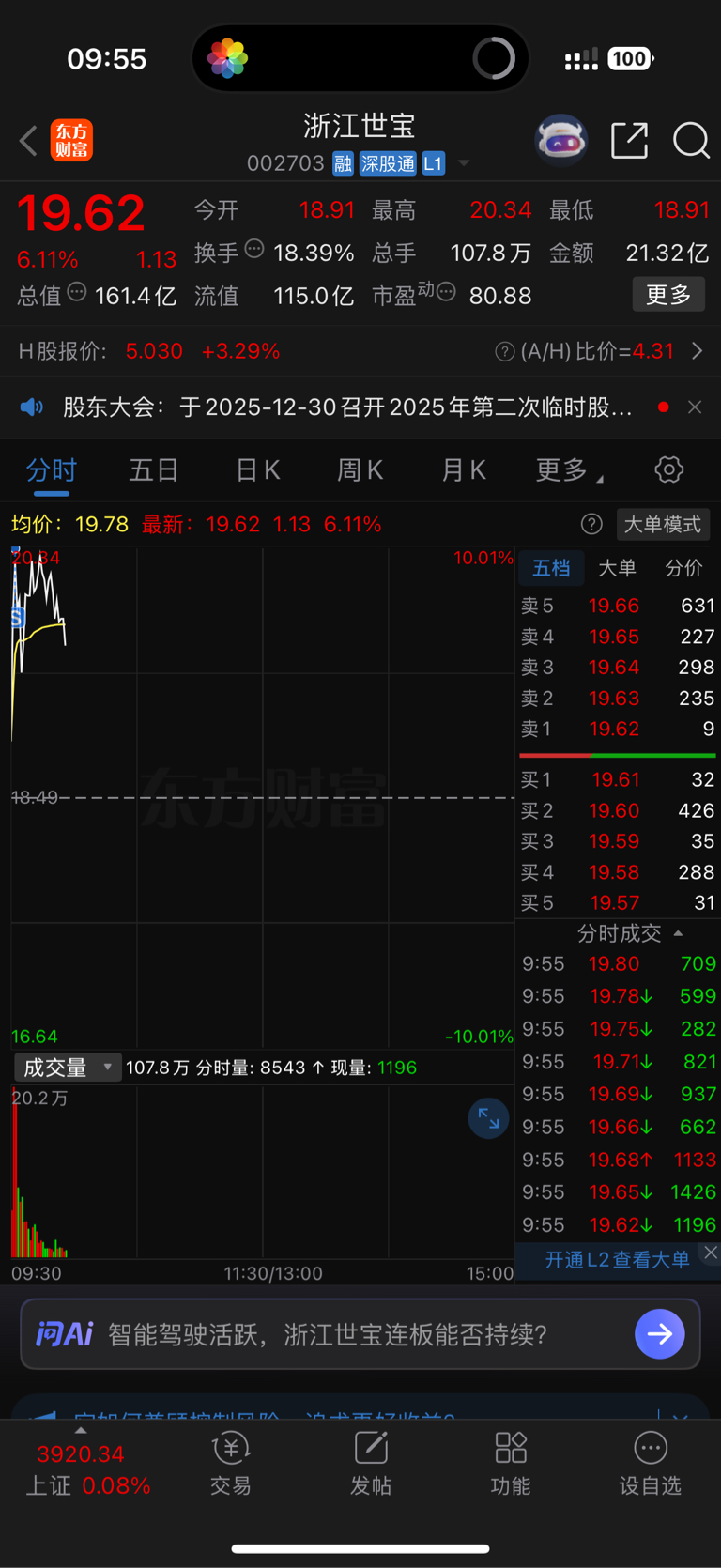Tap the speaker announcement icon
The height and width of the screenshot is (1568, 721).
pos(32,407)
